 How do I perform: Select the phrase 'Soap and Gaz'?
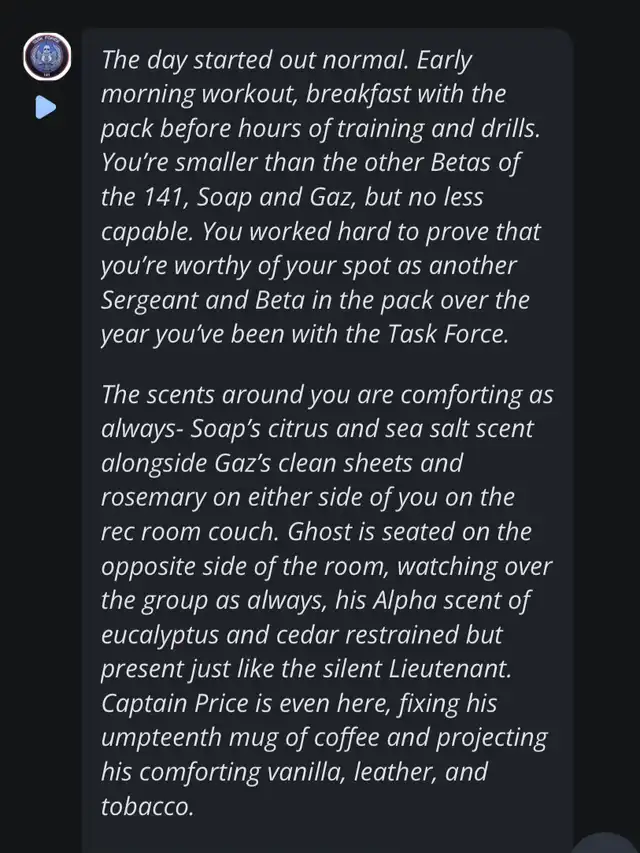(276, 197)
